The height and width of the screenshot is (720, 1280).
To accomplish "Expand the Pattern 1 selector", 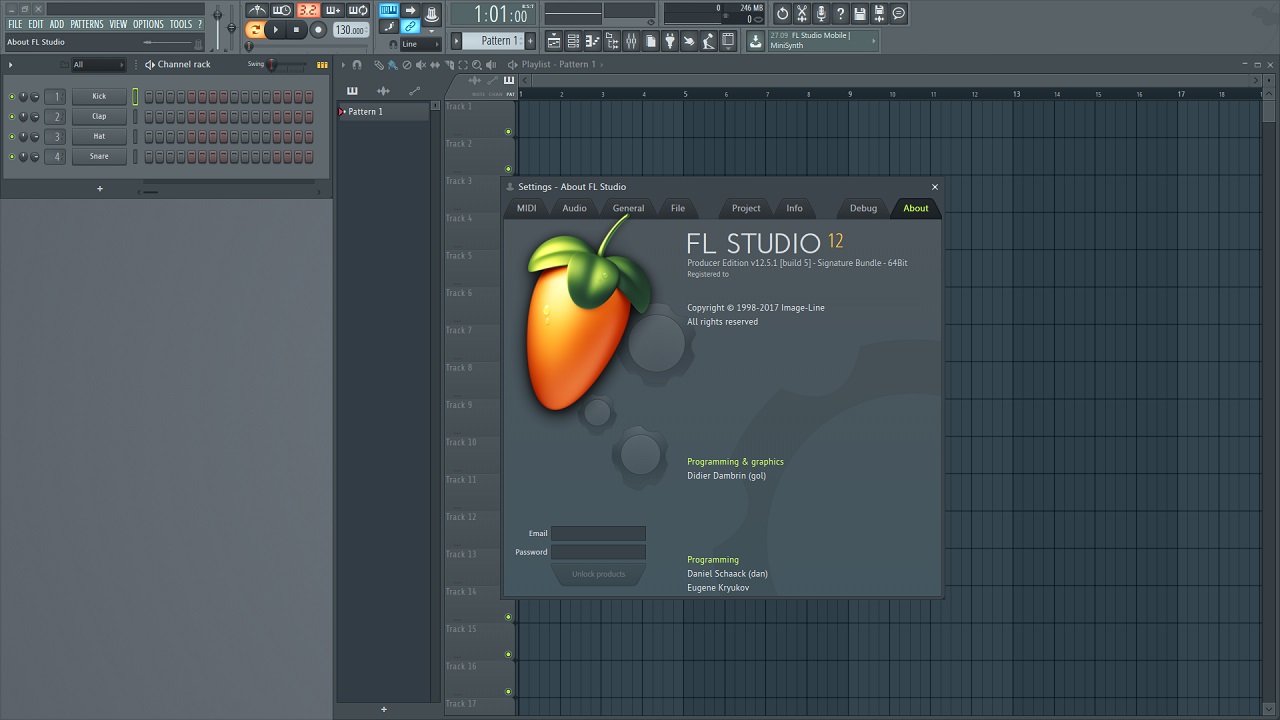I will tap(497, 41).
